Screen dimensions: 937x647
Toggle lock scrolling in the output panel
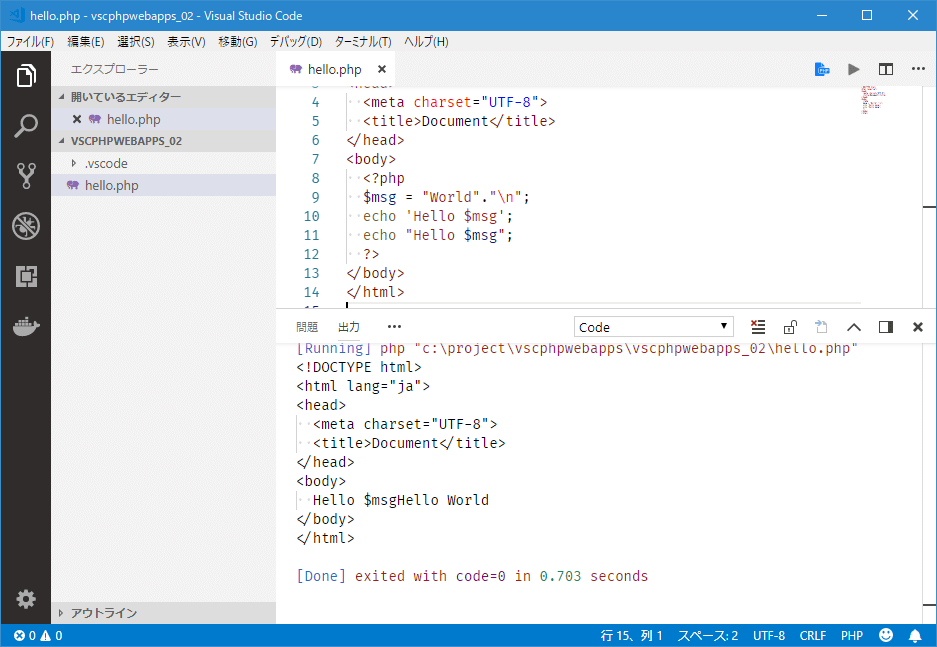coord(789,326)
